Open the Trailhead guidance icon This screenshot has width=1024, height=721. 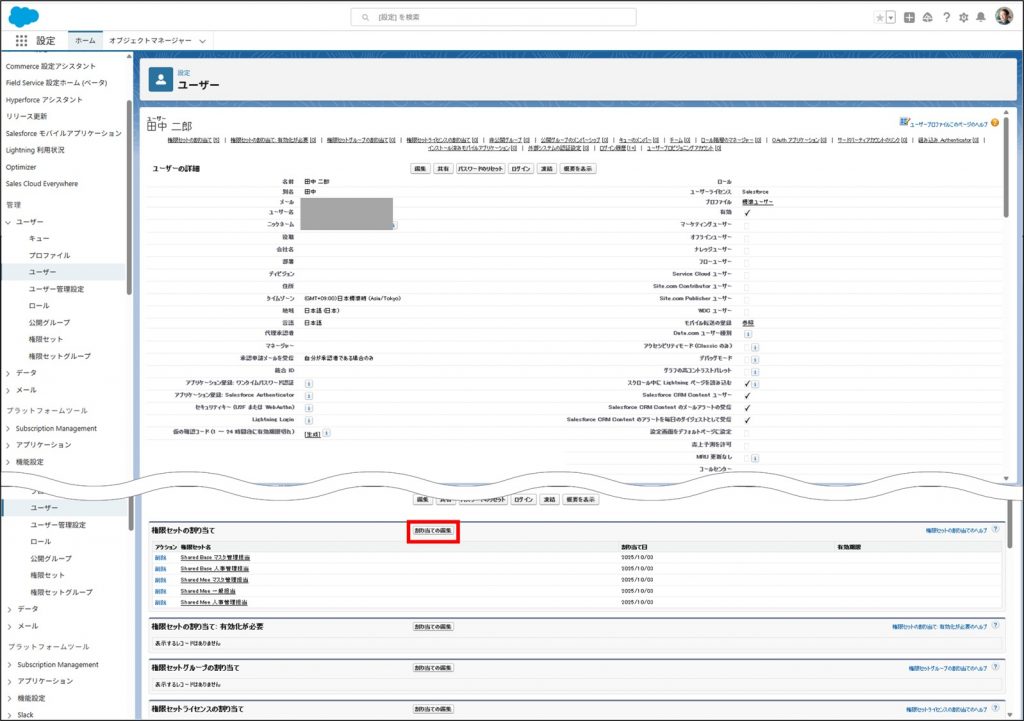(x=927, y=17)
